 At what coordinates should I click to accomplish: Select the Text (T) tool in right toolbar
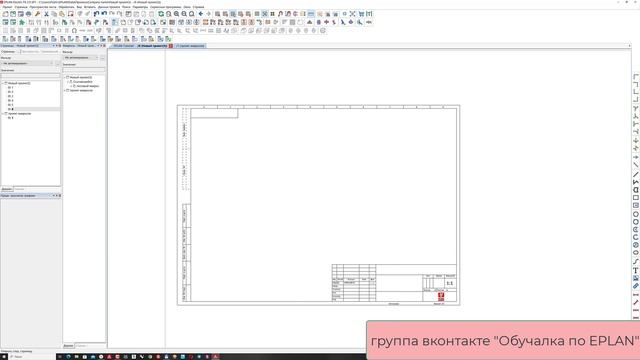pos(636,270)
